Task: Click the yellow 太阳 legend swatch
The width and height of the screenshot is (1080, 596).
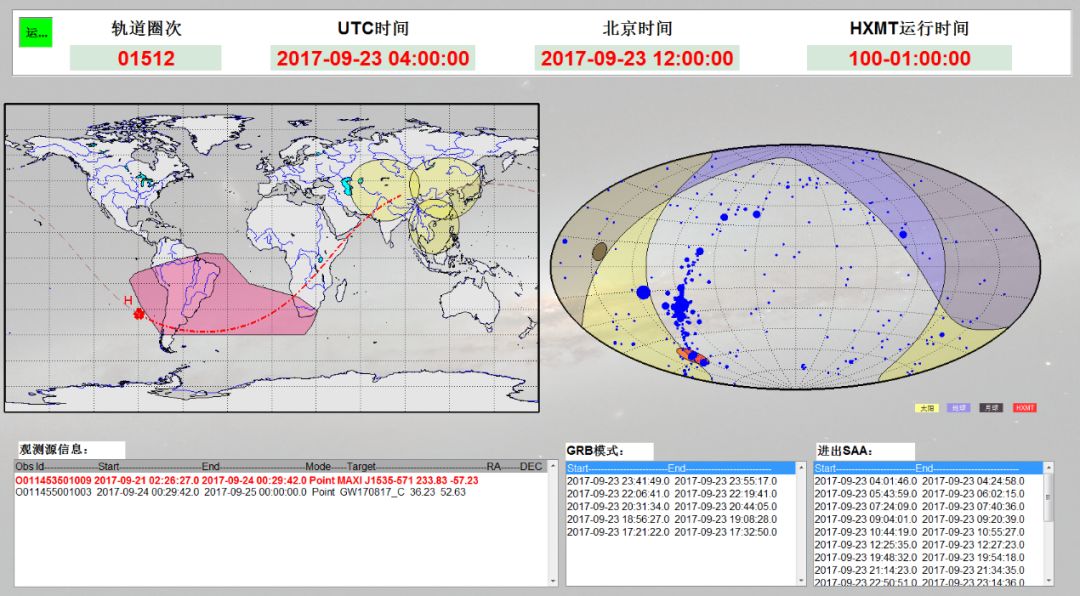Action: 927,408
